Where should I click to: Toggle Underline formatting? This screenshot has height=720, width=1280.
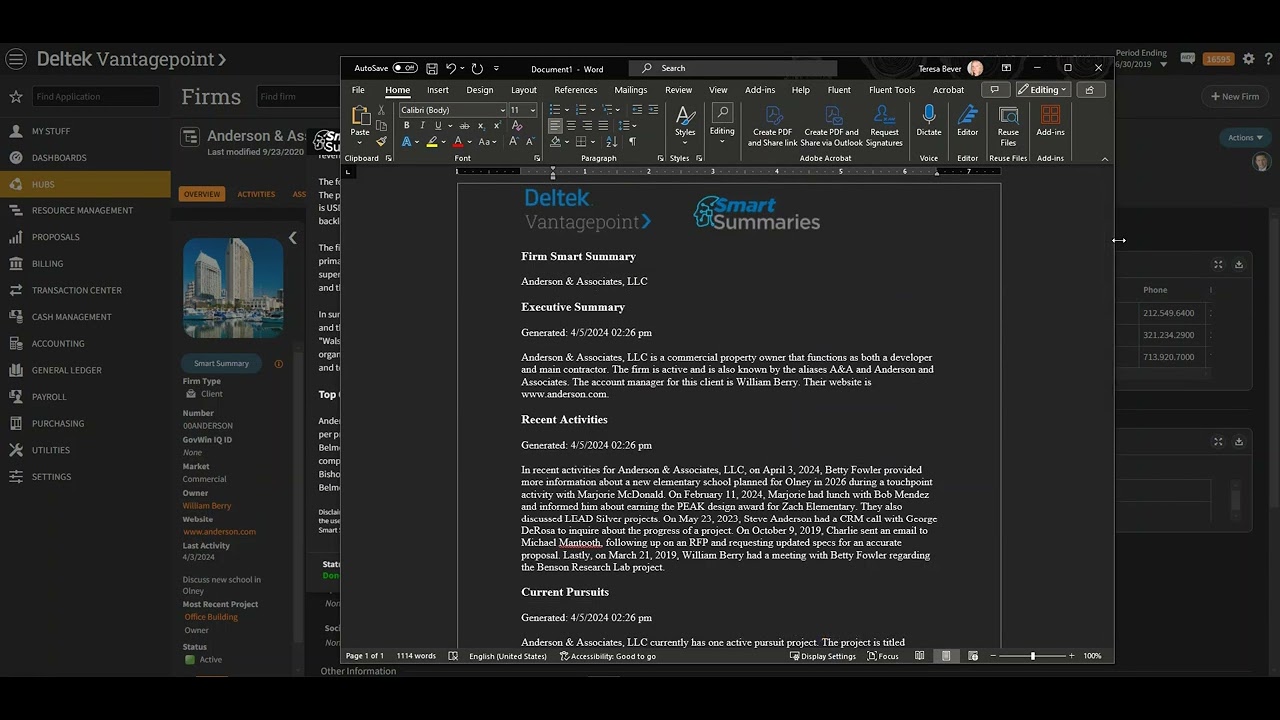(437, 126)
